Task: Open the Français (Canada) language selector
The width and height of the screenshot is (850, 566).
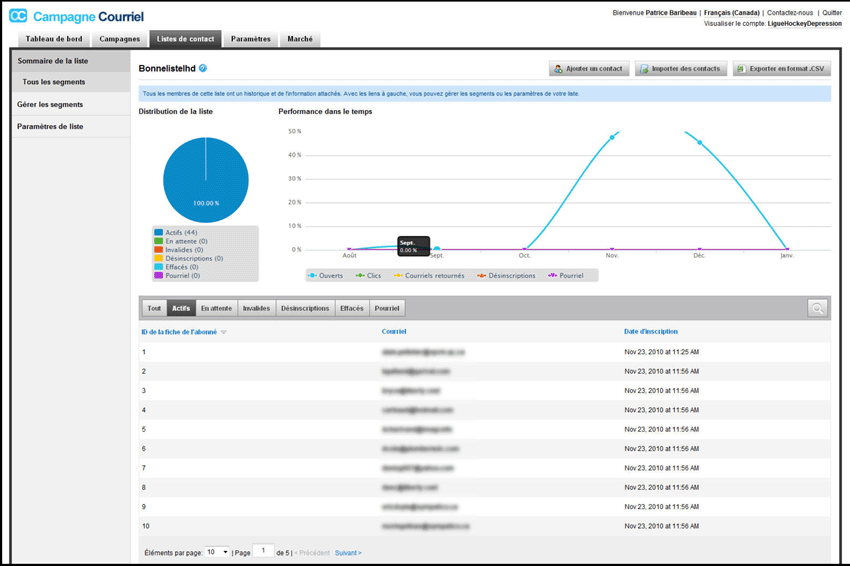Action: pyautogui.click(x=731, y=13)
